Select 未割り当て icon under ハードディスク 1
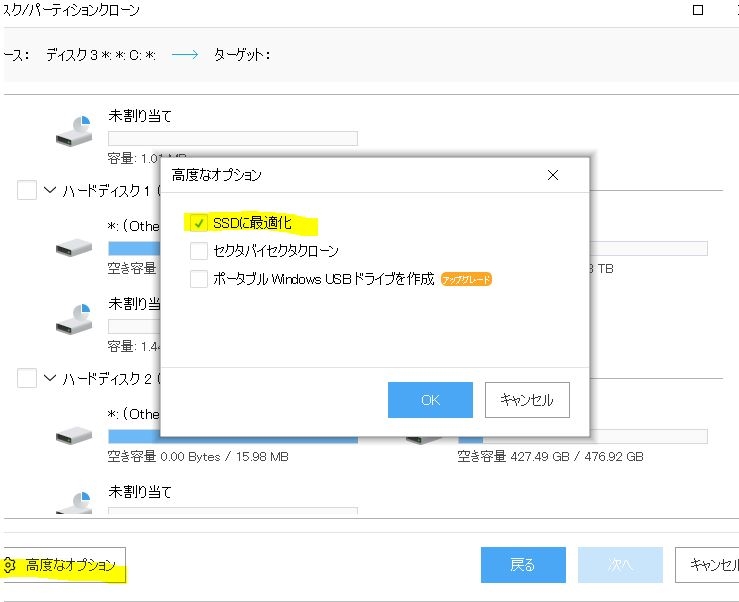 74,319
